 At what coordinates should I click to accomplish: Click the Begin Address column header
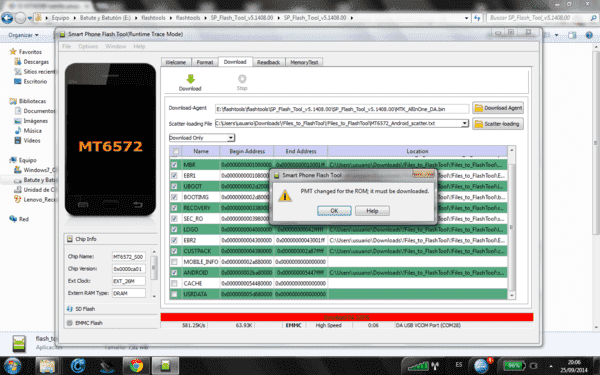[247, 151]
